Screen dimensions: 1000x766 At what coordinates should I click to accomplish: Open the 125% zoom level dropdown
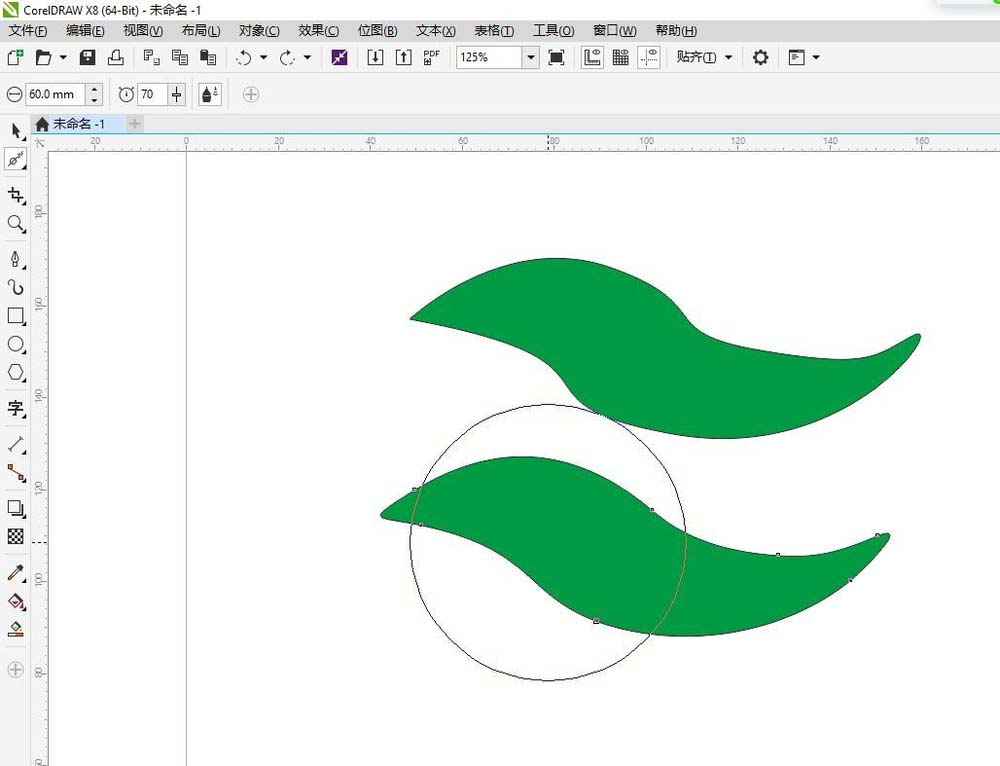point(531,57)
